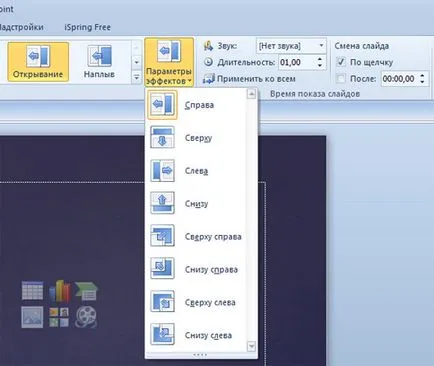Apply the transition with Применить ко всем
The image size is (434, 366).
249,79
